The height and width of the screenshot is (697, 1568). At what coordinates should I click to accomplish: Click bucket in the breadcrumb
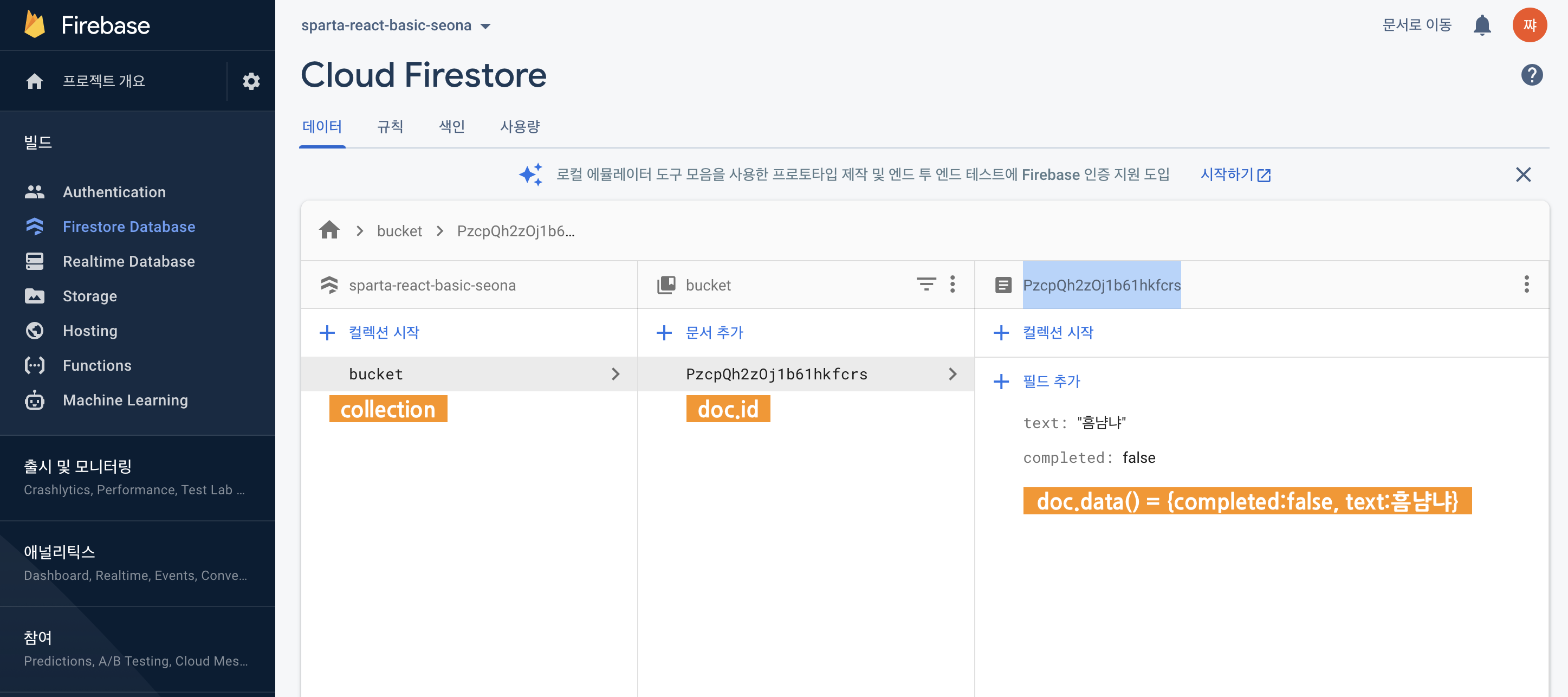399,231
